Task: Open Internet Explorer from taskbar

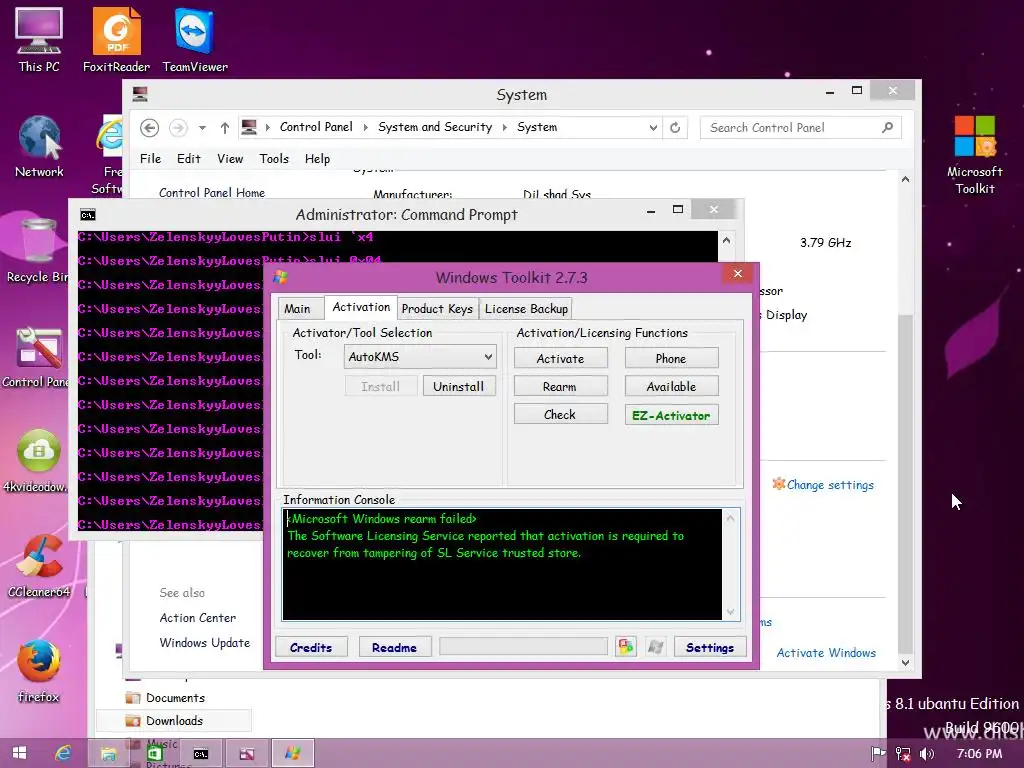Action: (63, 753)
